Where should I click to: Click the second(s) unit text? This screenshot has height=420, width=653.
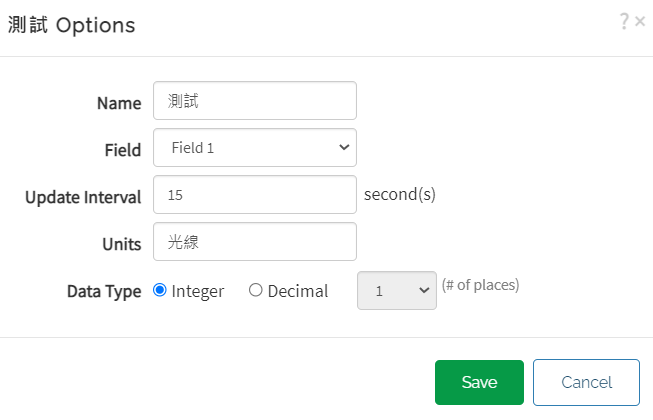pos(400,194)
